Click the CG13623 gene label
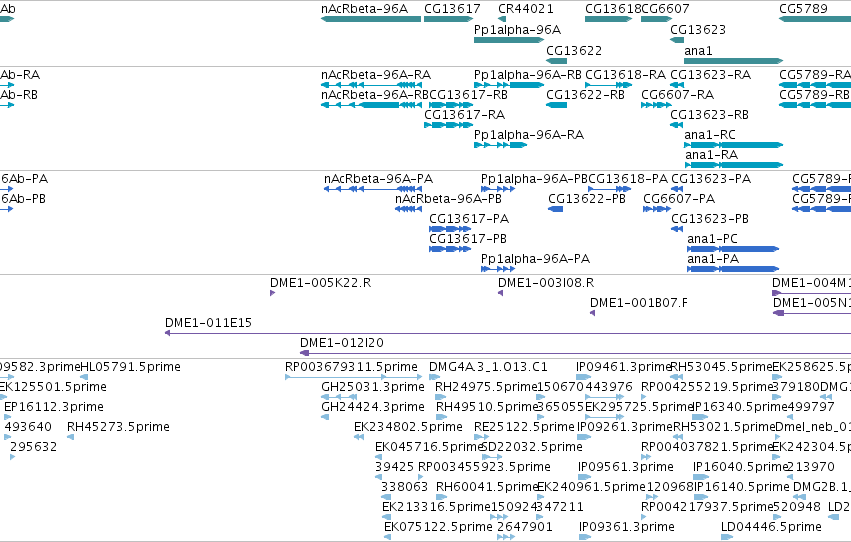Screen dimensions: 851x542 tap(698, 30)
